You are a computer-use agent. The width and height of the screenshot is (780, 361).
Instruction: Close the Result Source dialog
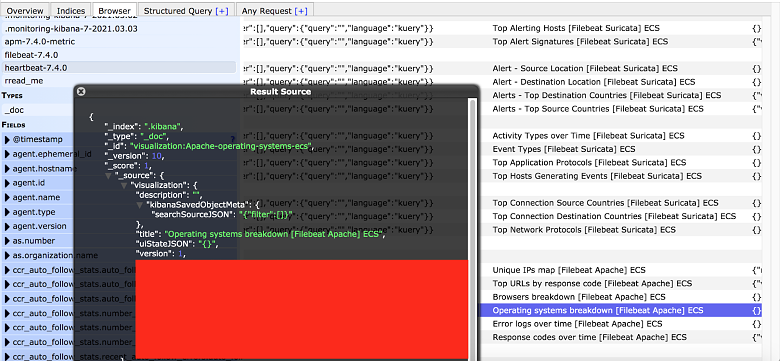coord(81,91)
